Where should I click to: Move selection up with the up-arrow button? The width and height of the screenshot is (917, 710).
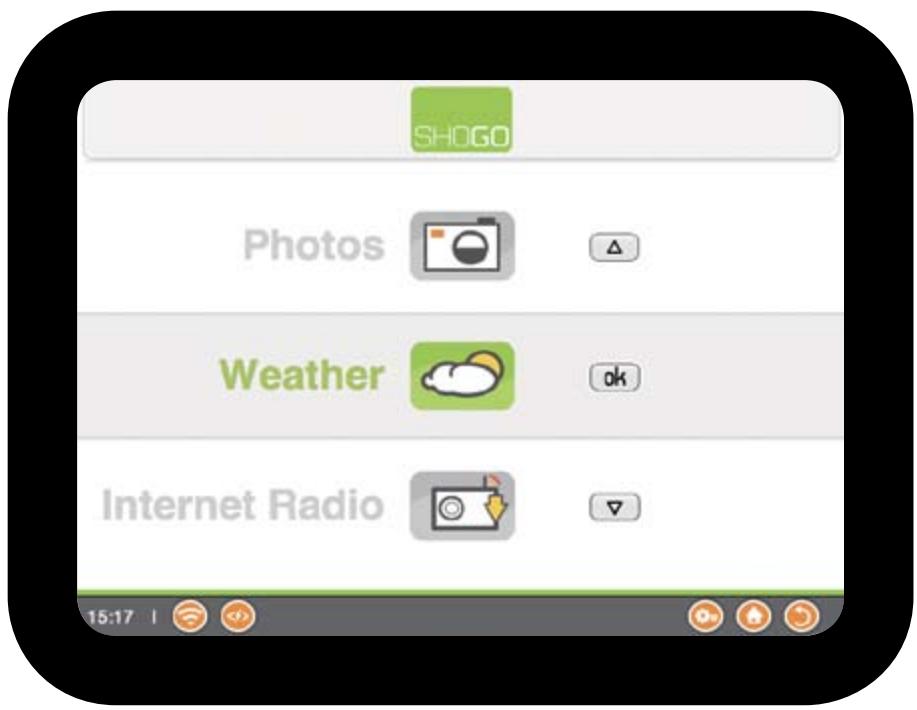click(614, 247)
